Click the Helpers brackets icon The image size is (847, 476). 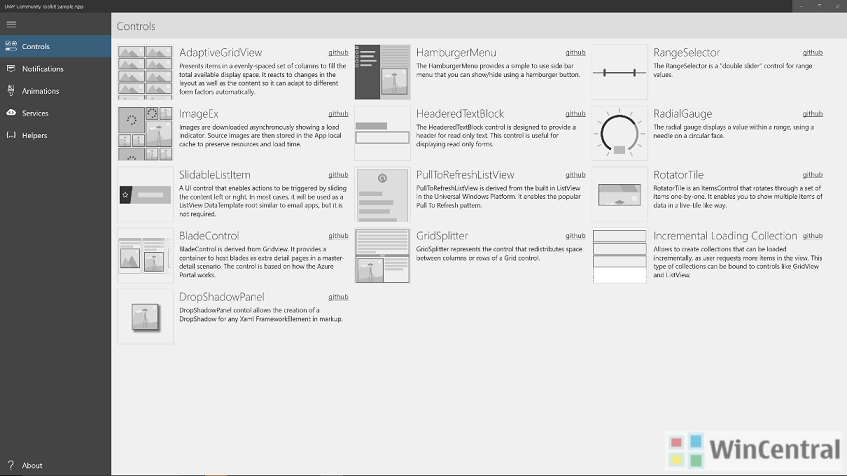pos(11,135)
